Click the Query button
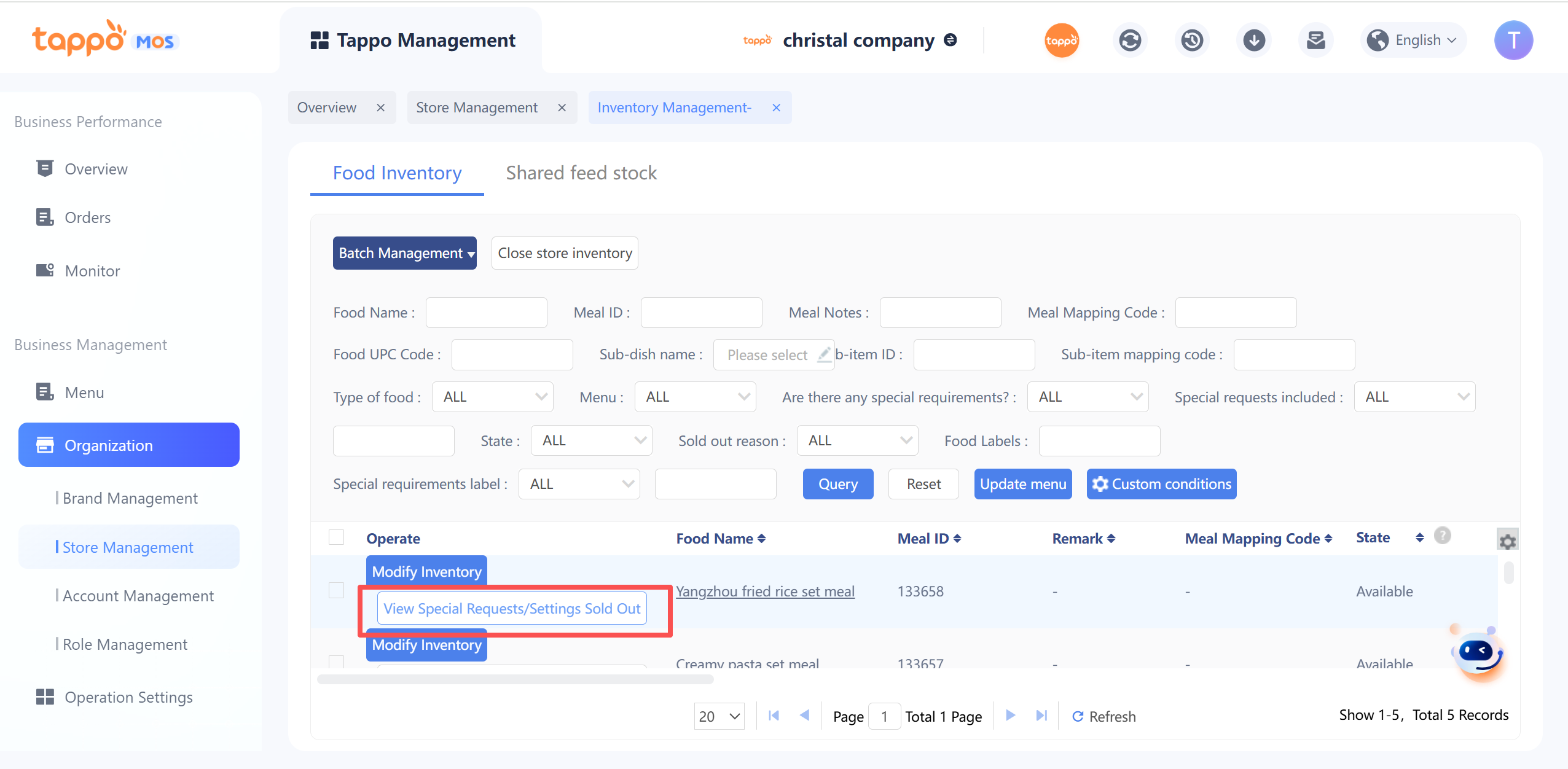 click(x=837, y=484)
